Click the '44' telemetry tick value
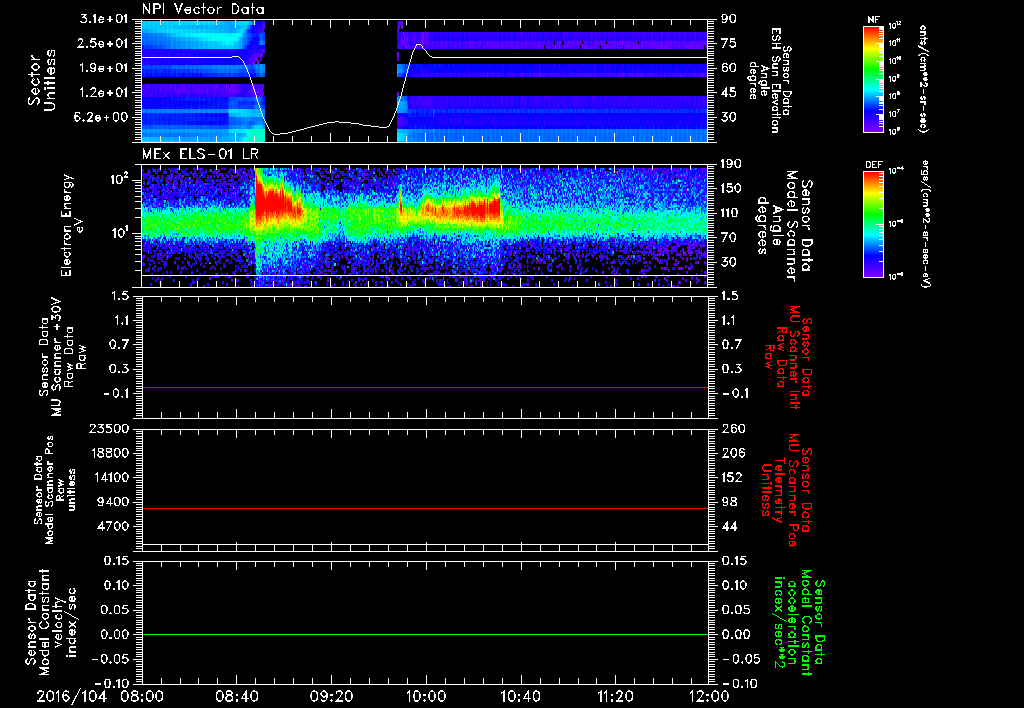Image resolution: width=1024 pixels, height=708 pixels. click(x=729, y=526)
